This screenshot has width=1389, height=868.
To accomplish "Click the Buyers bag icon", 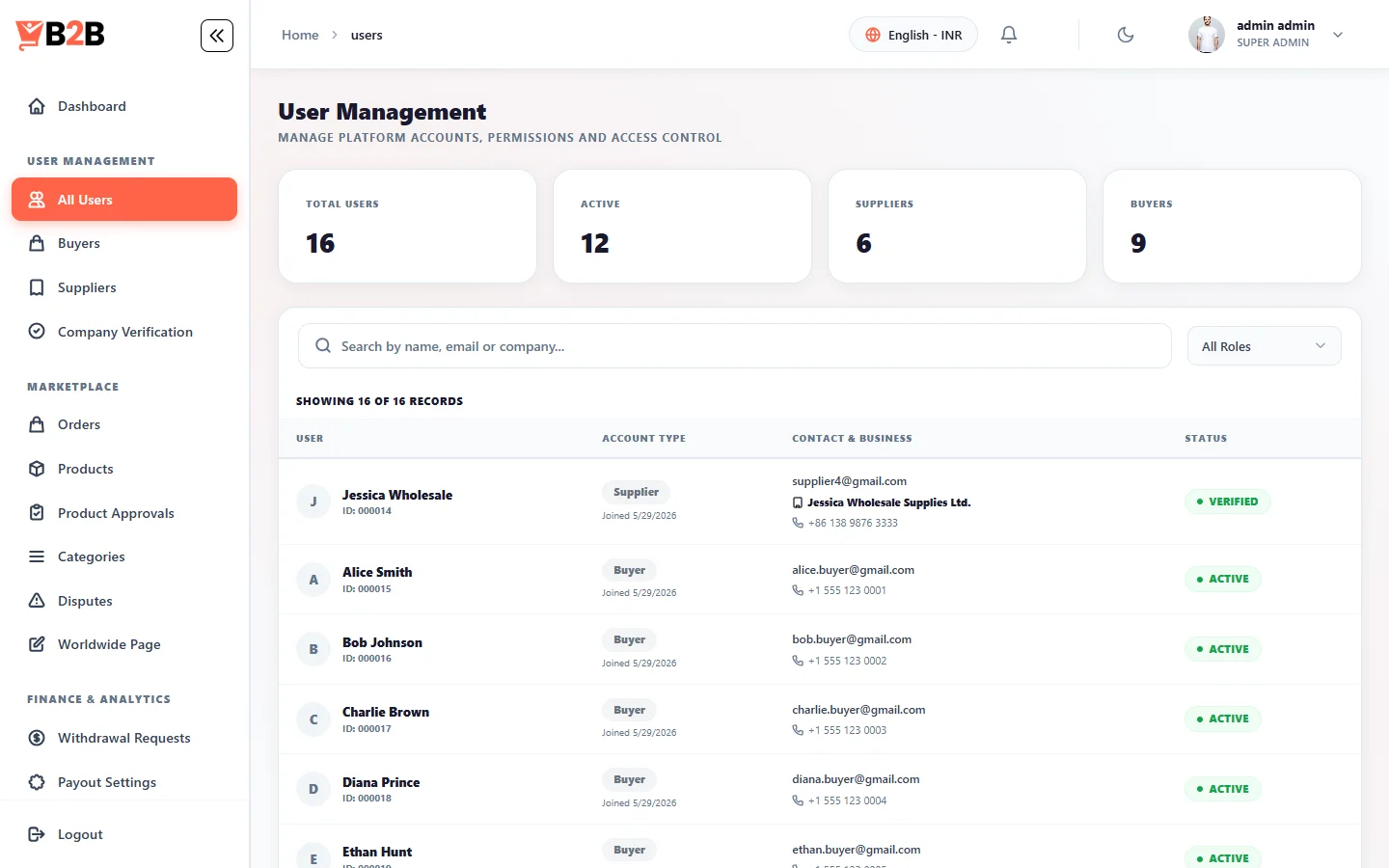I will (37, 243).
